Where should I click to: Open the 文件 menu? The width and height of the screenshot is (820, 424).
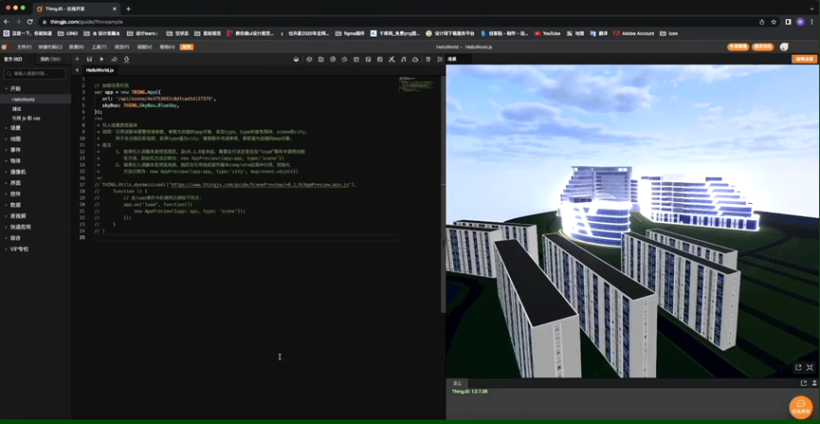[x=24, y=47]
